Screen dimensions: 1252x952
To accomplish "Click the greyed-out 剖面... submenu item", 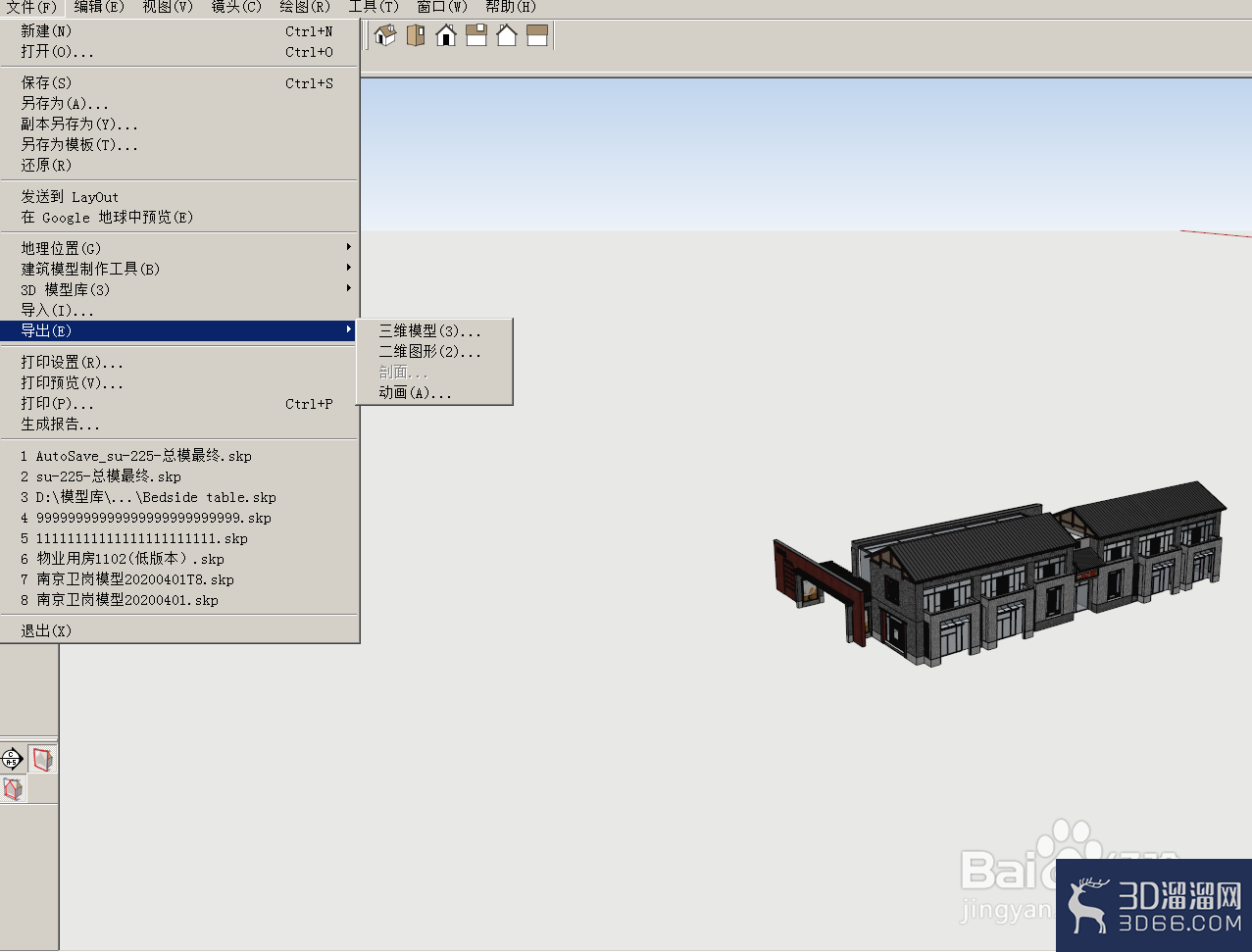I will click(434, 373).
